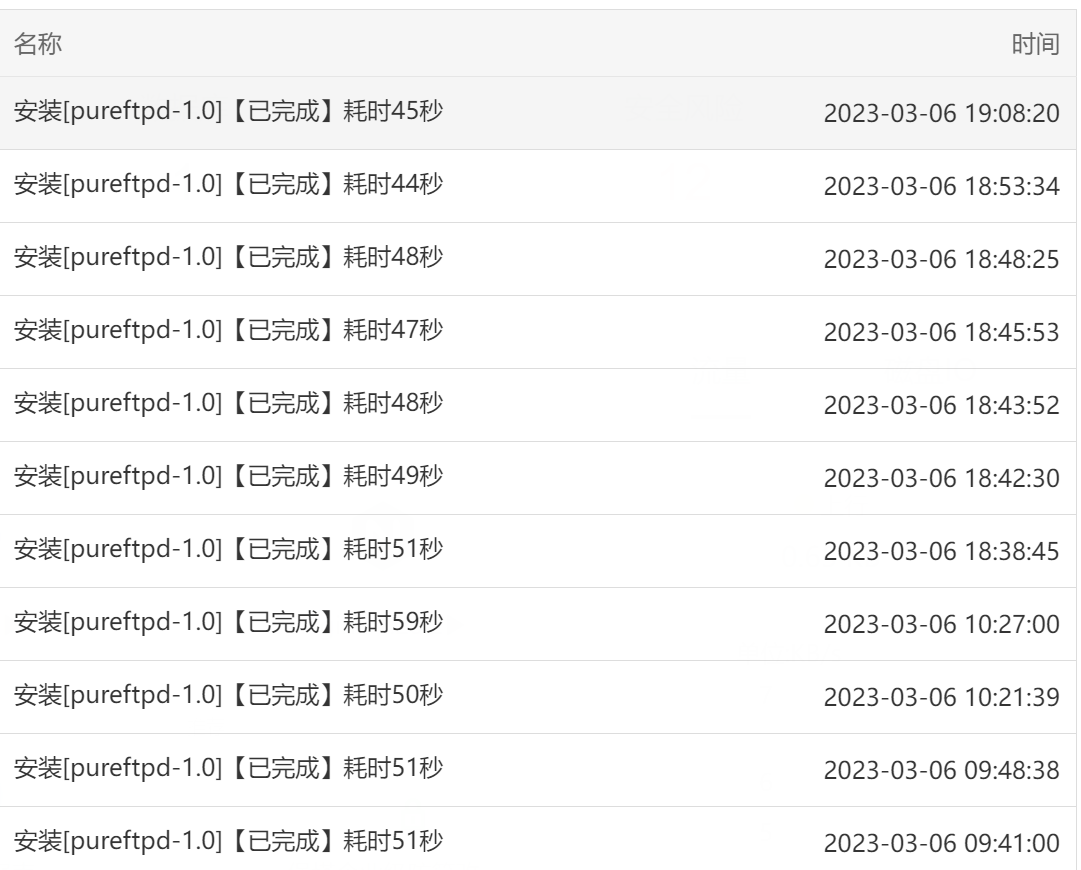Click the 时间 column header
This screenshot has width=1081, height=870.
[1035, 44]
